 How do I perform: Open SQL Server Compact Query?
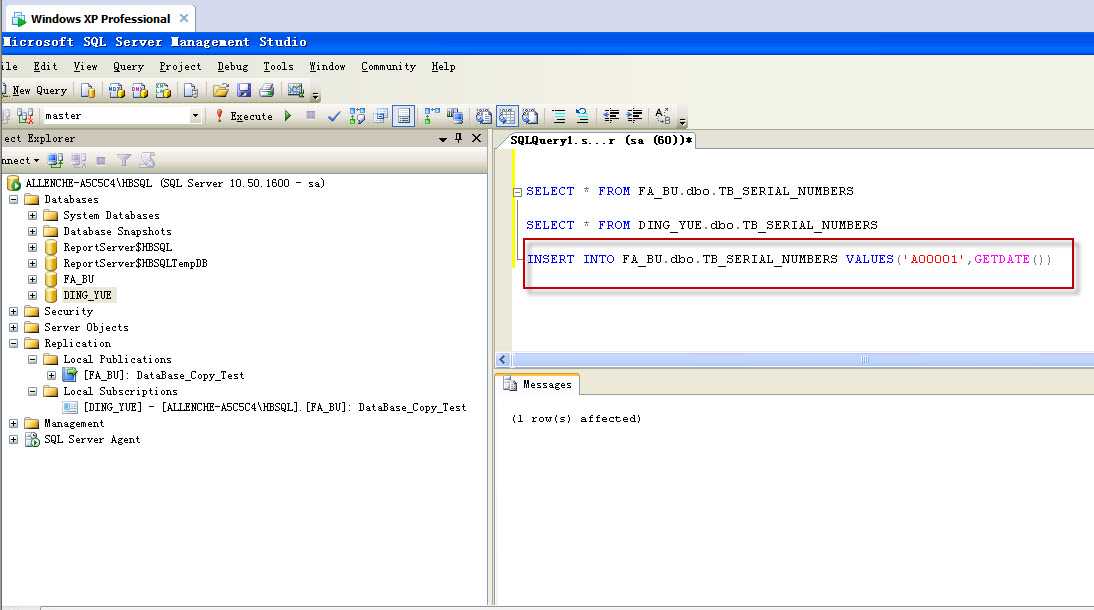190,91
